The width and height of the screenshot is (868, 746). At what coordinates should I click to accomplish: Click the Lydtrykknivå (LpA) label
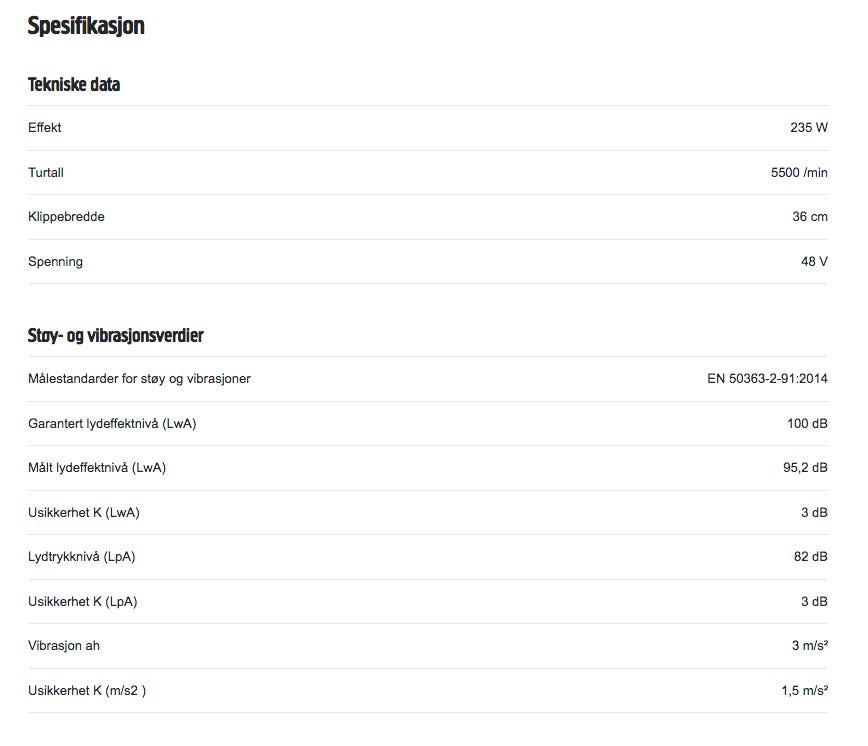[81, 557]
